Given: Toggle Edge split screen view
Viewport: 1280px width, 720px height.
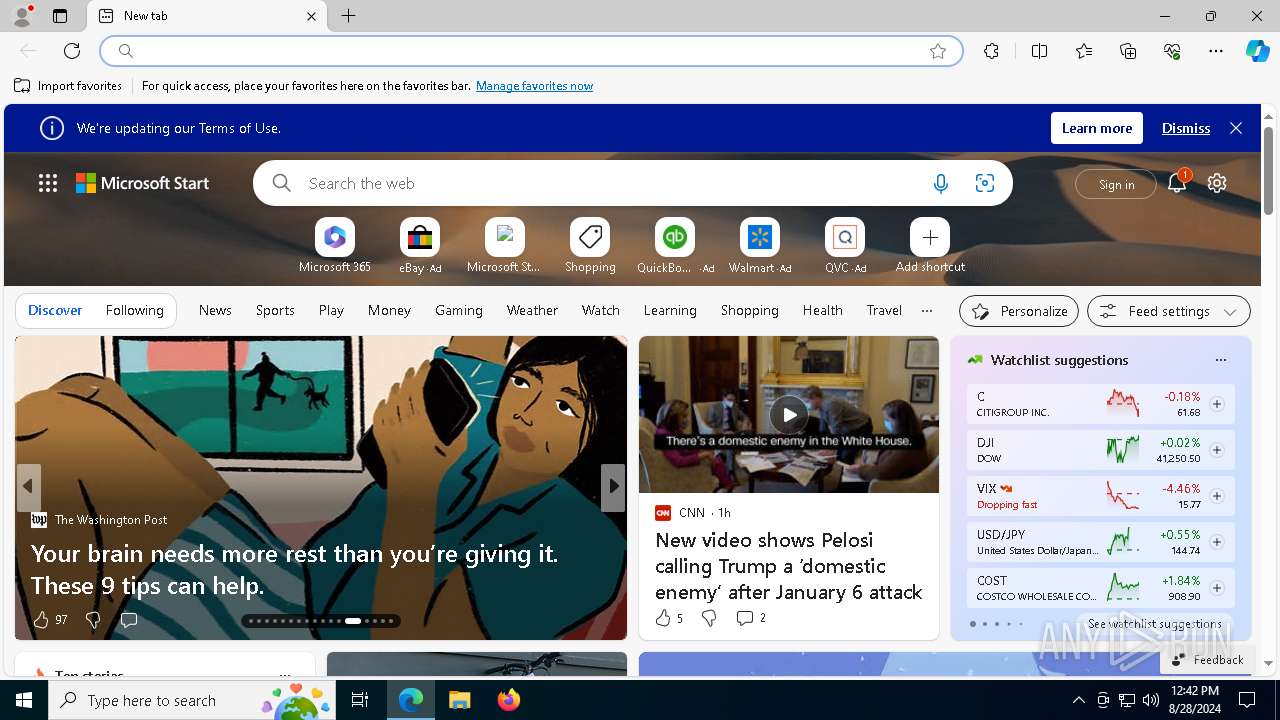Looking at the screenshot, I should click(1039, 51).
